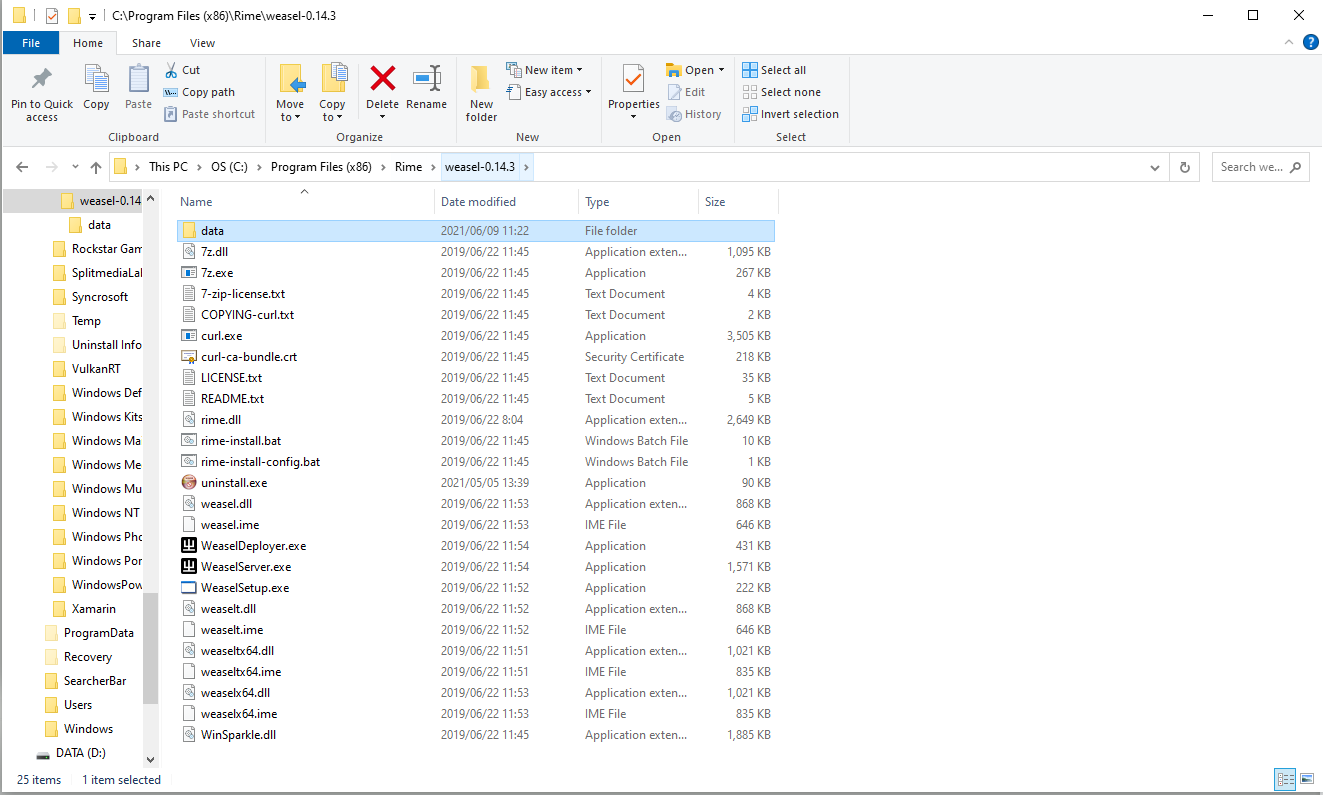Image resolution: width=1323 pixels, height=795 pixels.
Task: Click Select none in ribbon
Action: click(781, 92)
